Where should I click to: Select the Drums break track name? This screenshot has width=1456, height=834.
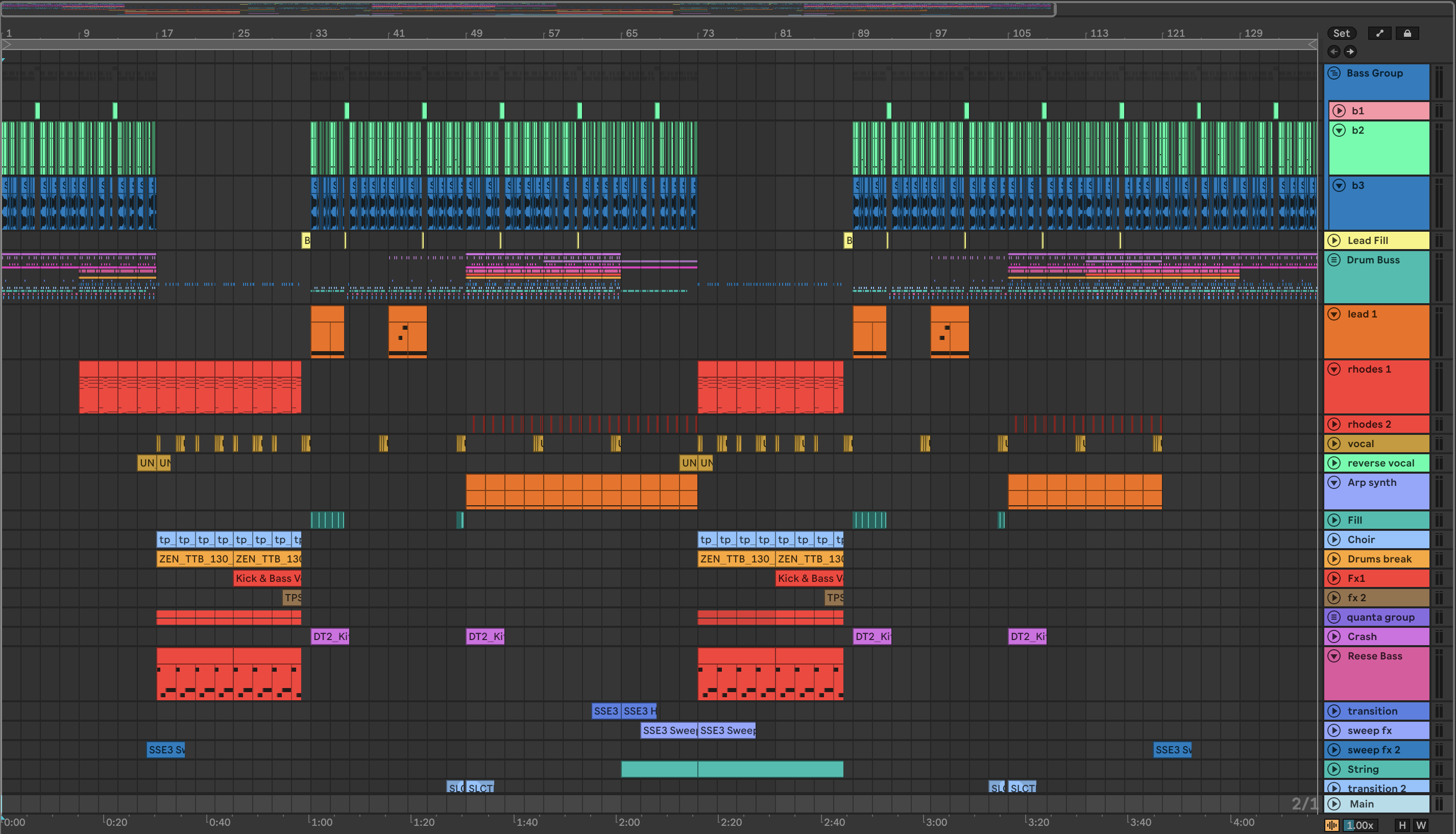[x=1379, y=559]
